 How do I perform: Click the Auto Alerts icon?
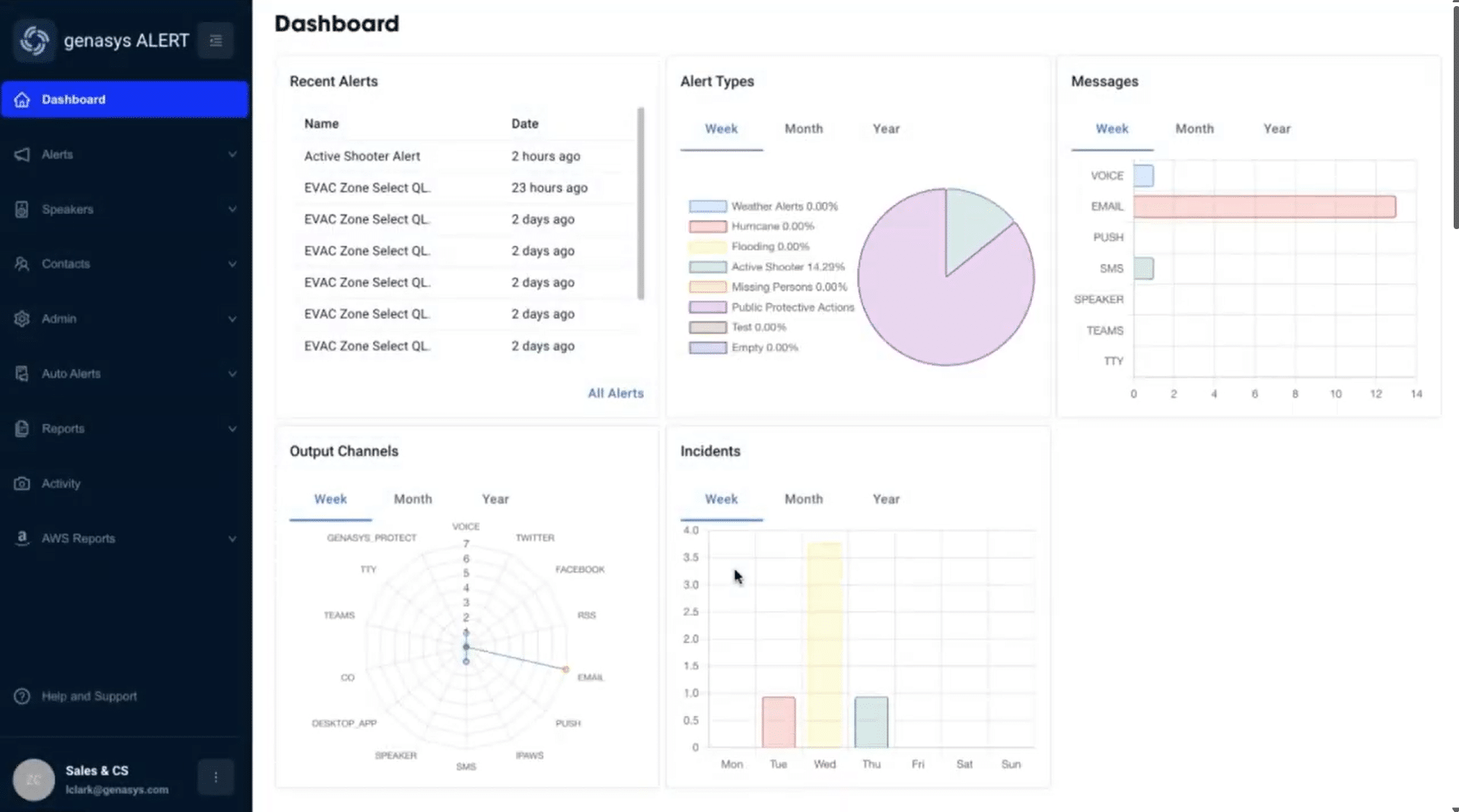click(22, 374)
